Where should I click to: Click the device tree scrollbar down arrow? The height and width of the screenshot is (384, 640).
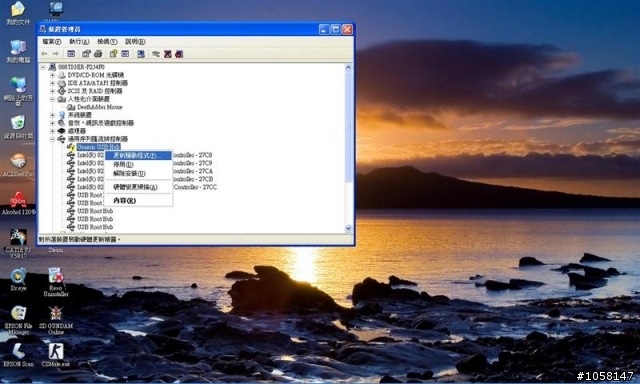click(x=349, y=229)
